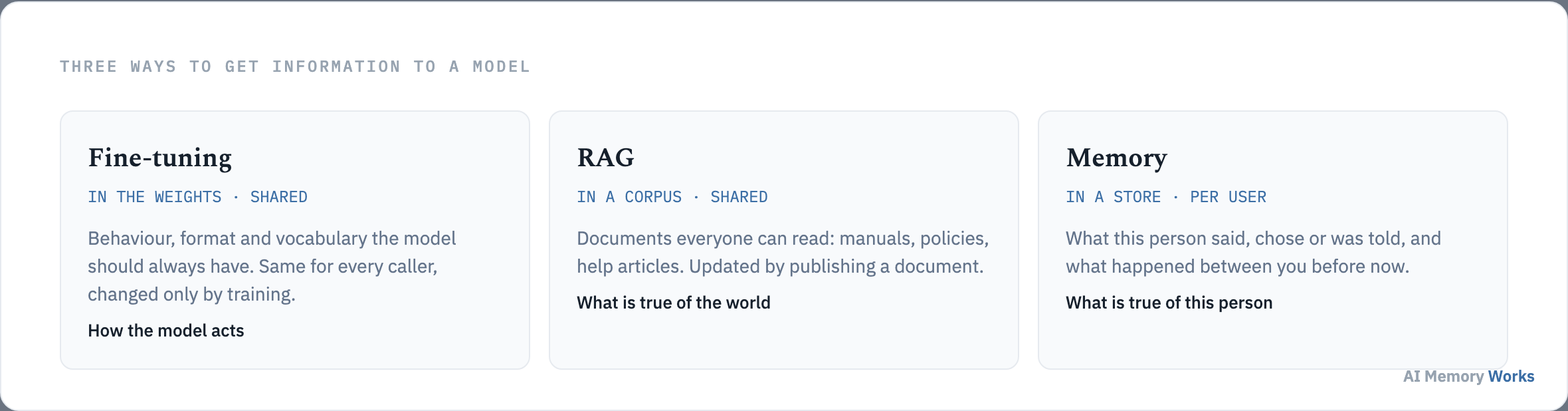
Task: Select the Memory card title
Action: [1116, 158]
